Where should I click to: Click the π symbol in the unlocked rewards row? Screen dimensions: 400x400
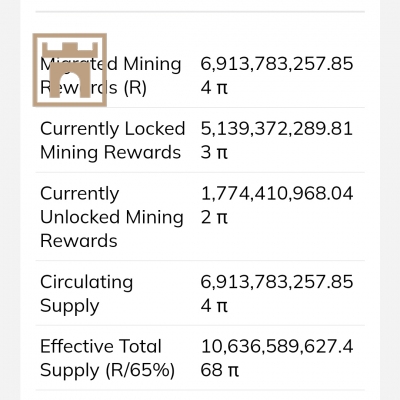[x=221, y=218]
